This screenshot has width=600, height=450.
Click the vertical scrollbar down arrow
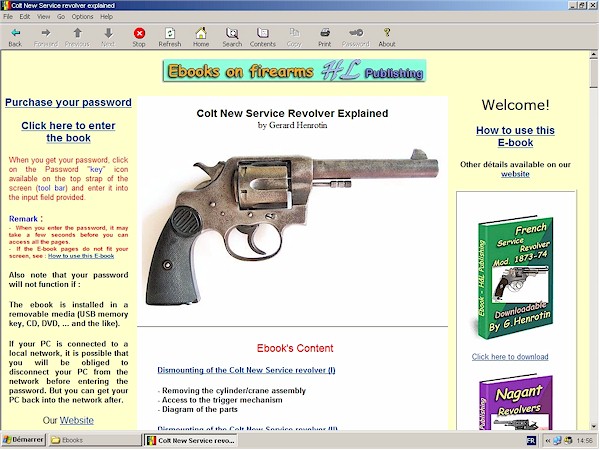593,426
